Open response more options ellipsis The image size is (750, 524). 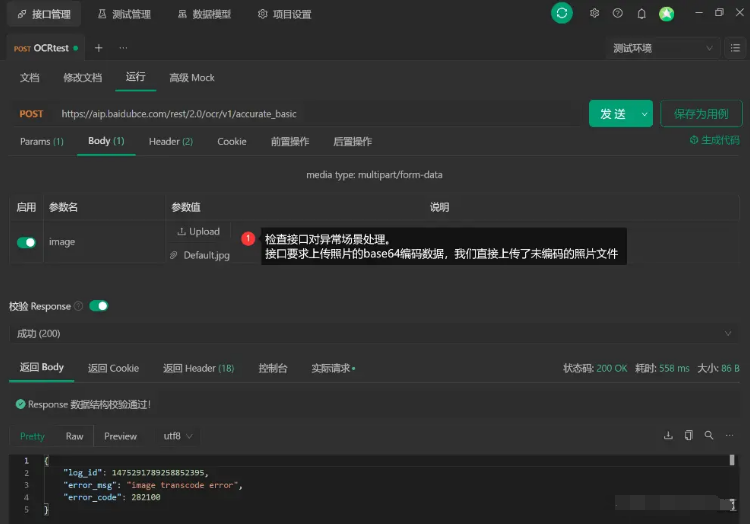(729, 435)
